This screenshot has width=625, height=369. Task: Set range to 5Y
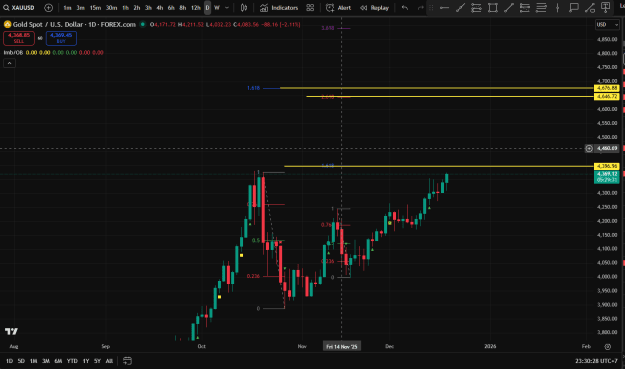tap(97, 361)
